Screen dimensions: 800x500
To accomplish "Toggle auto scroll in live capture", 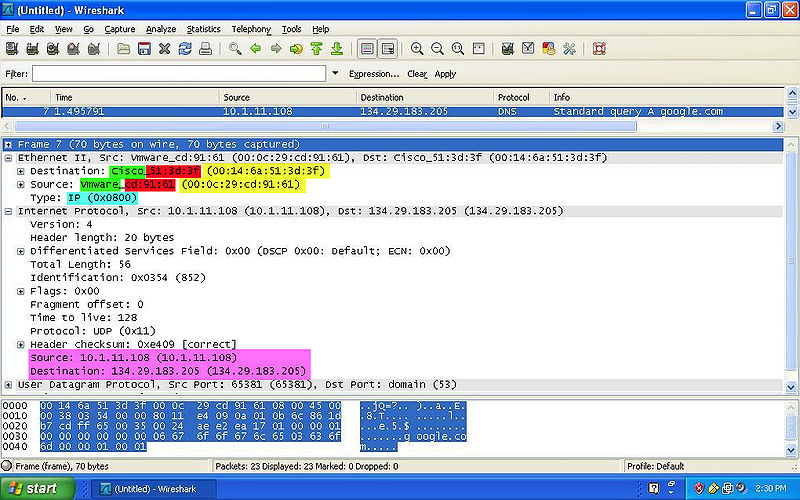I will 388,49.
